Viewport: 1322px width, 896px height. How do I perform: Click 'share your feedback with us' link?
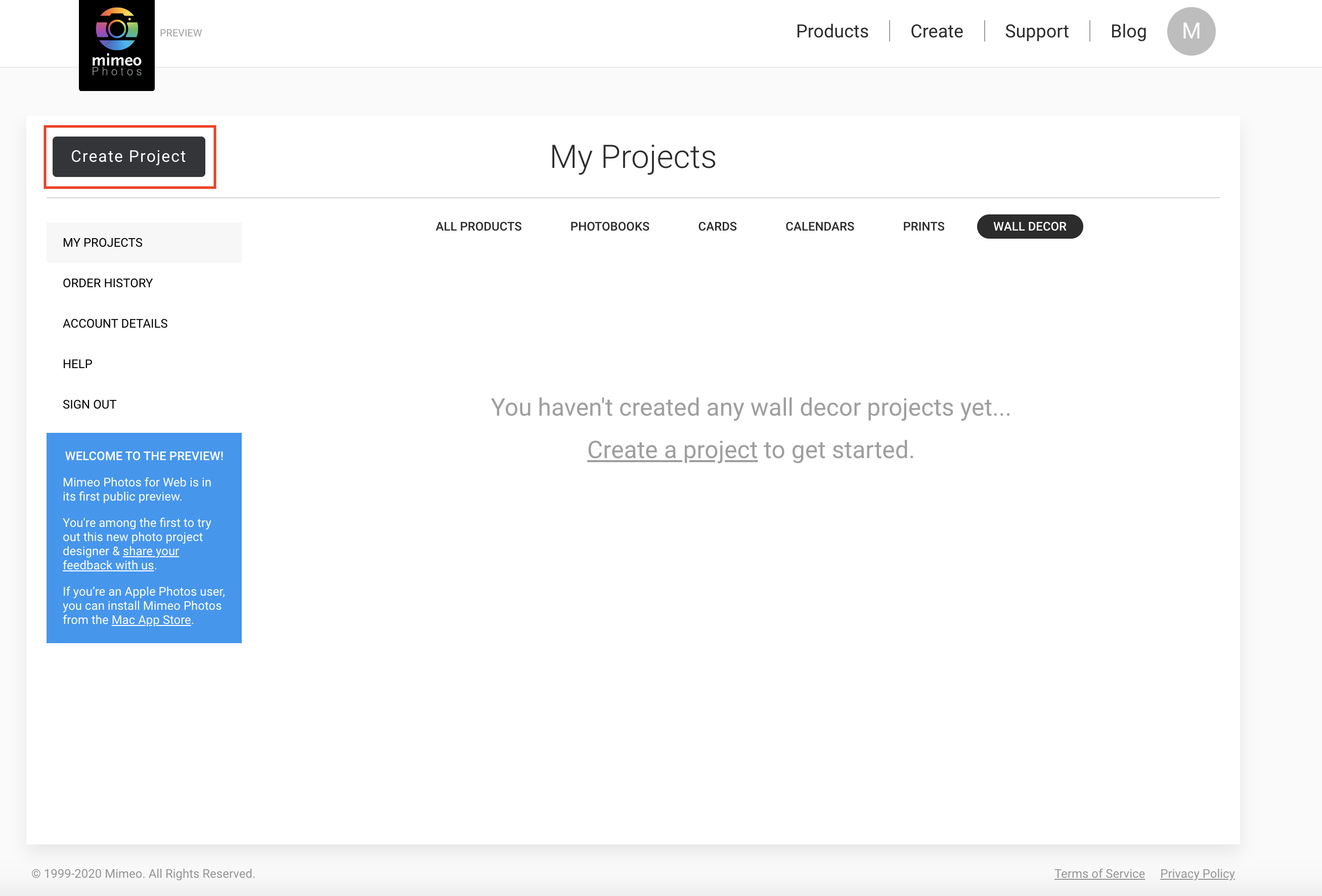pyautogui.click(x=120, y=558)
